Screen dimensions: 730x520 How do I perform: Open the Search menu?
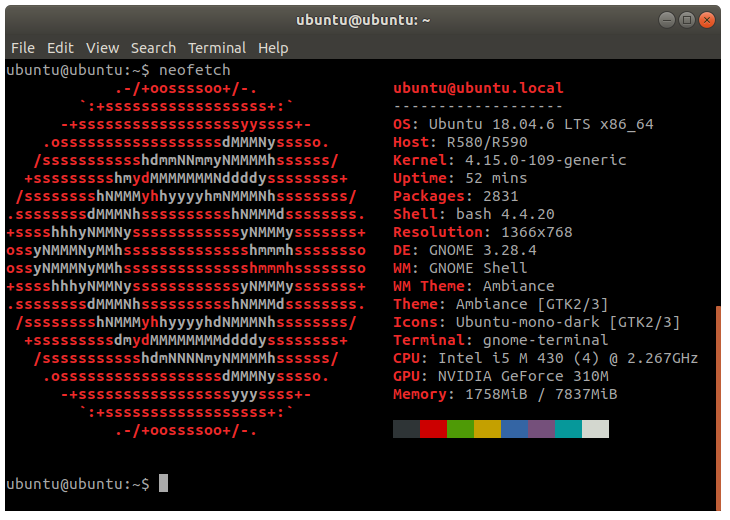pyautogui.click(x=153, y=48)
